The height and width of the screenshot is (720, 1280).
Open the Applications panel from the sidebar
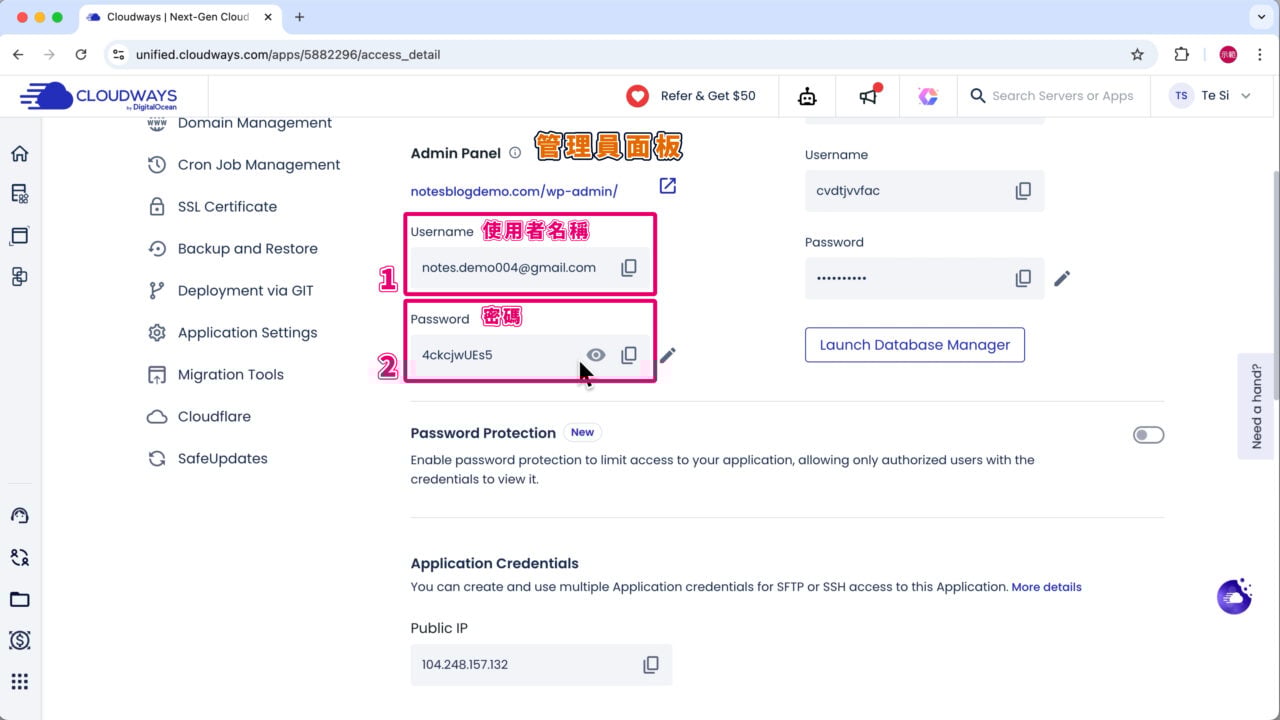(19, 235)
